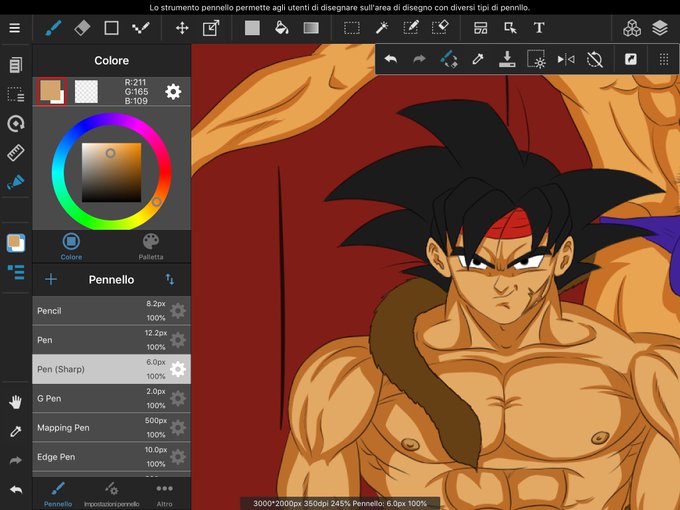Open G Pen gear settings

click(x=178, y=399)
